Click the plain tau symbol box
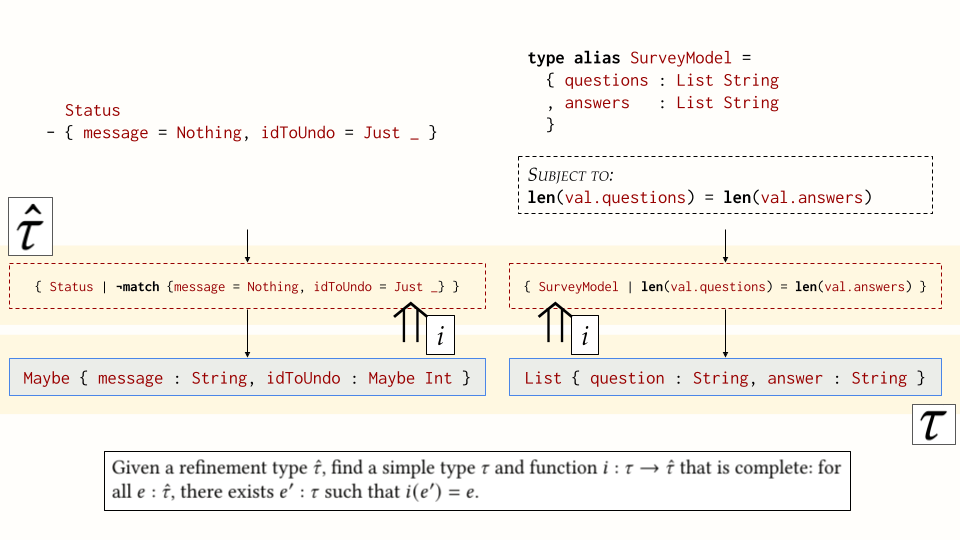This screenshot has height=540, width=960. point(935,424)
